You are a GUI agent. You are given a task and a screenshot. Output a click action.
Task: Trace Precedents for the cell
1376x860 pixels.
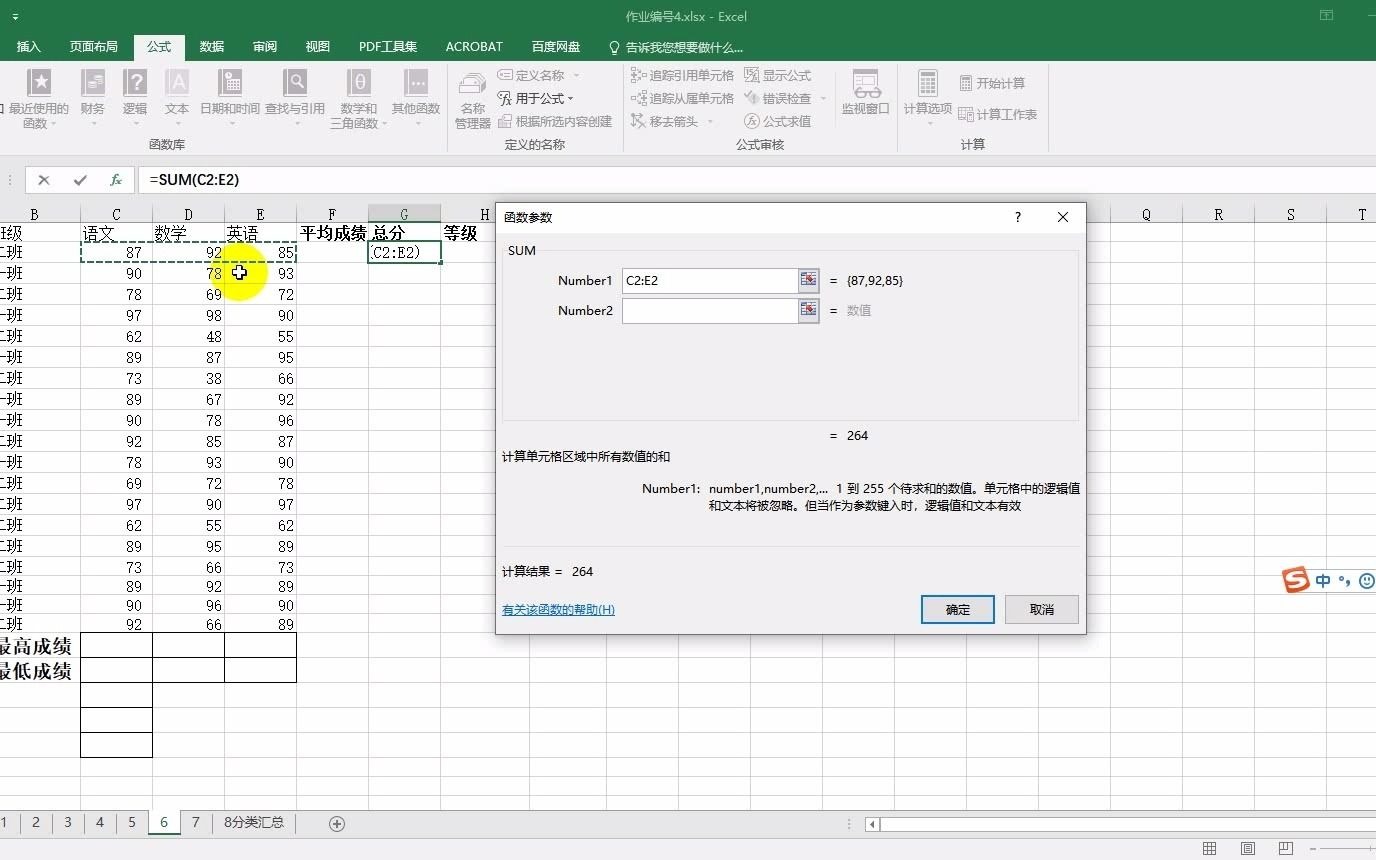(x=682, y=75)
